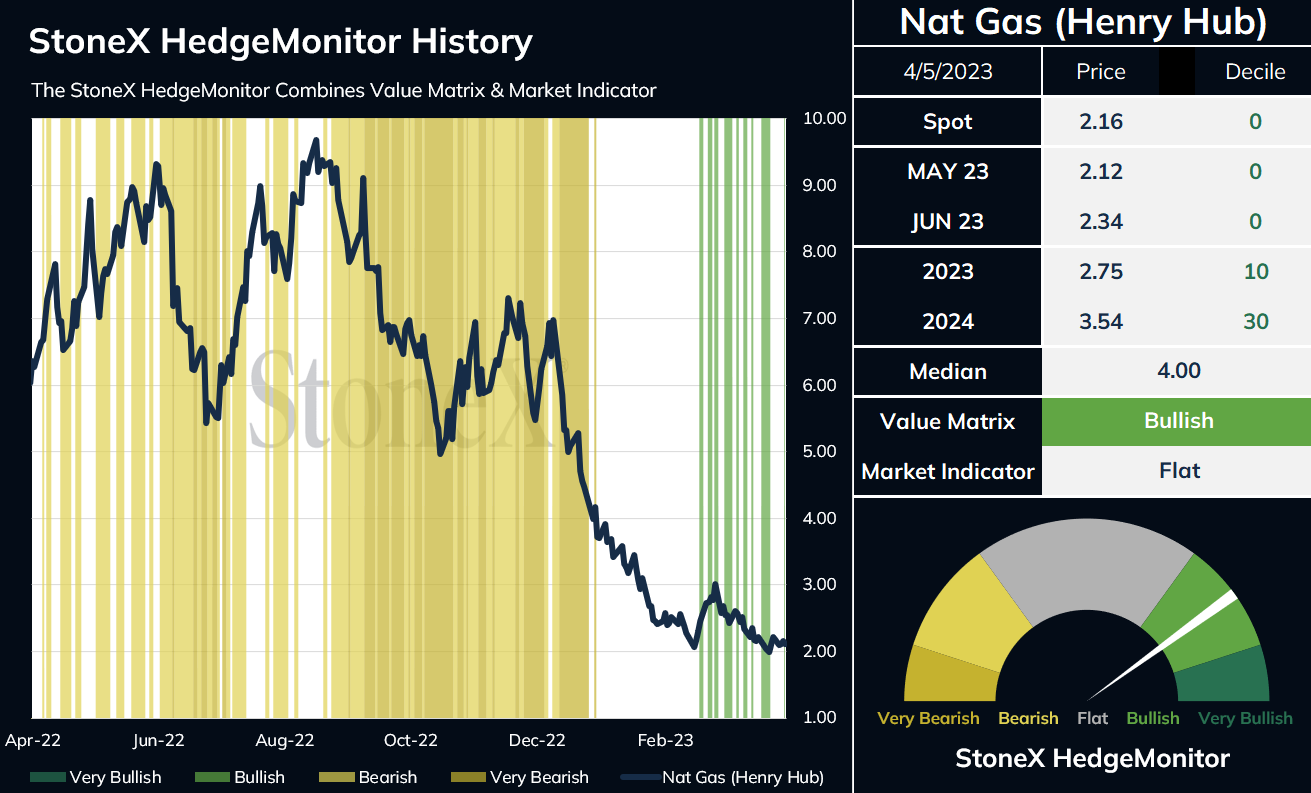
Task: Select the Spot price 2.16 cell
Action: [1101, 122]
